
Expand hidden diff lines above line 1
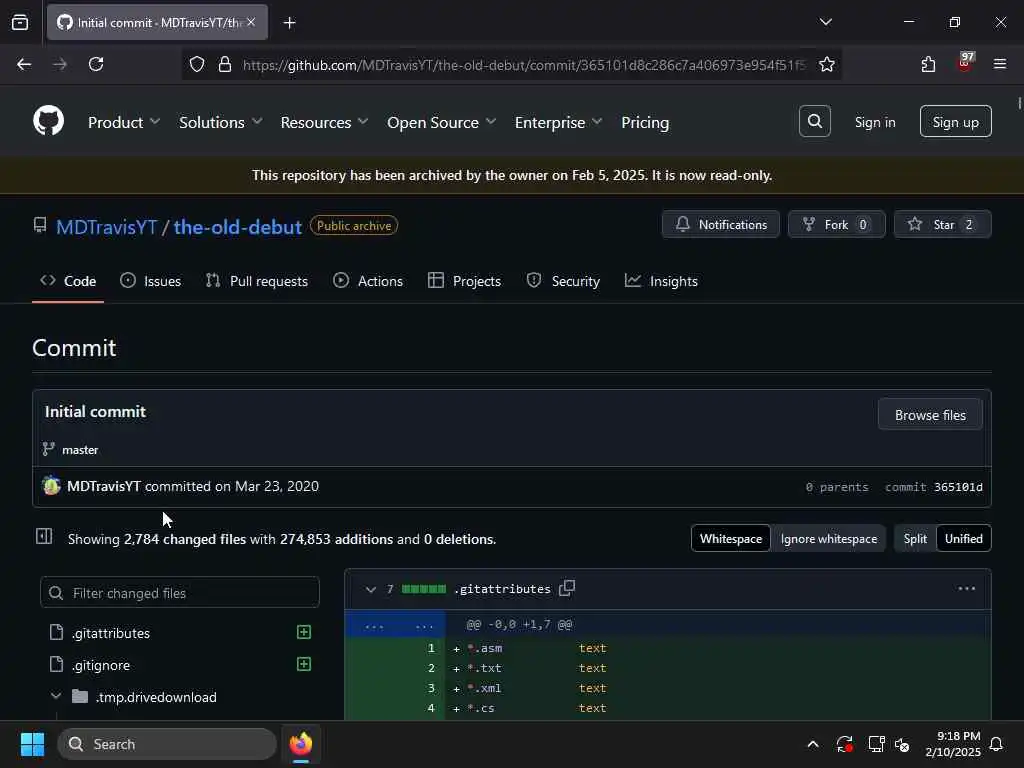(x=395, y=625)
